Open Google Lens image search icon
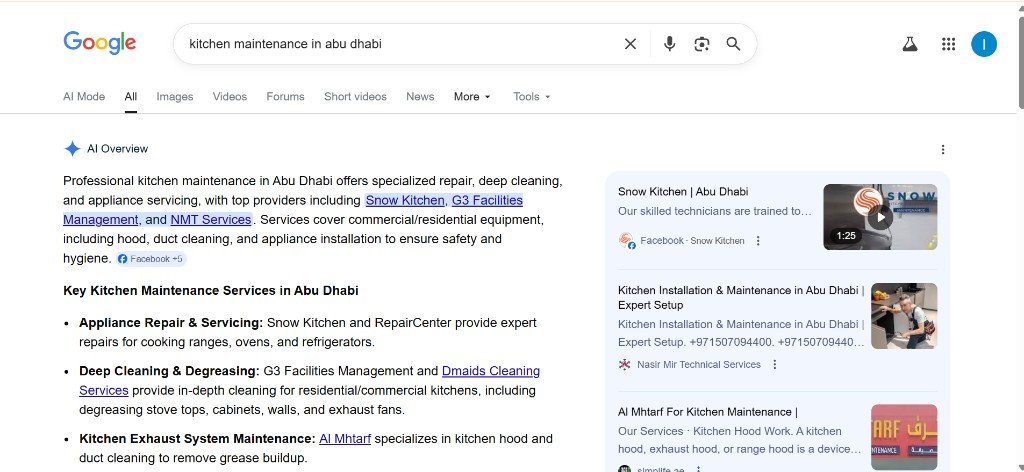Viewport: 1024px width, 472px height. point(701,44)
